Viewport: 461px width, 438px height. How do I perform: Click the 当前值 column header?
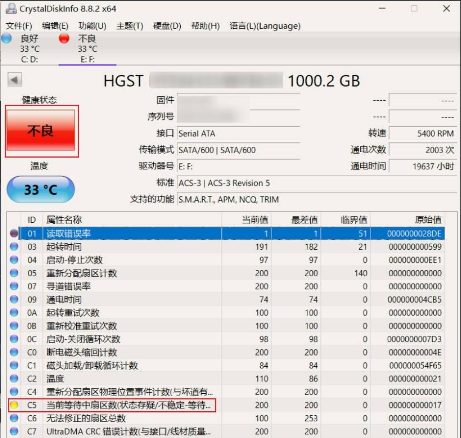point(246,220)
